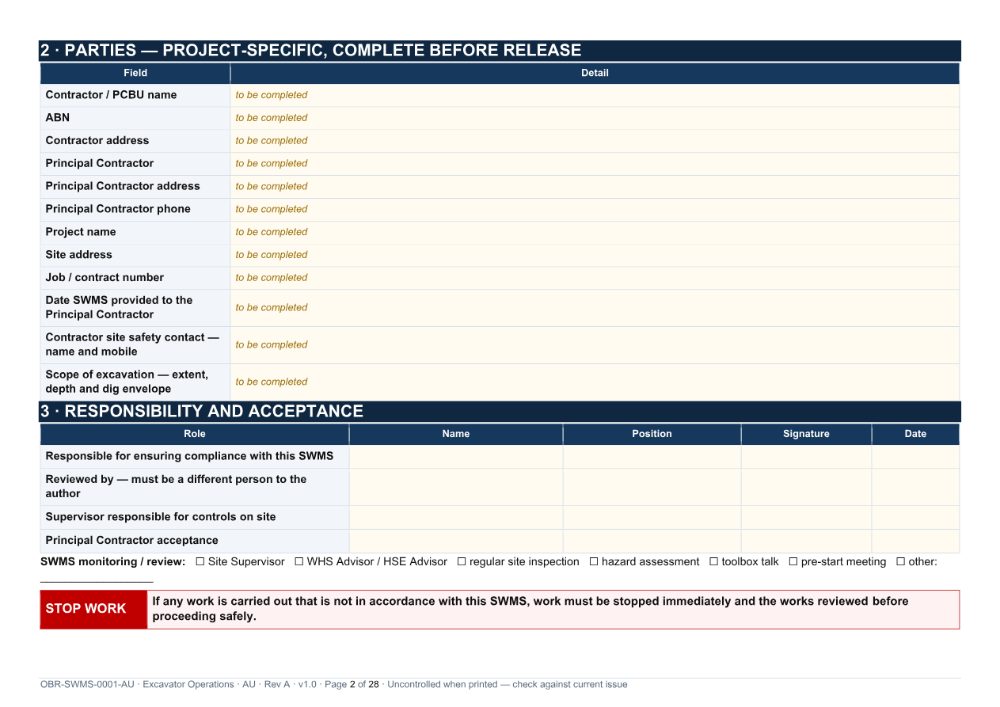The image size is (1000, 707).
Task: Tick the Site Supervisor checkbox
Action: pos(200,562)
